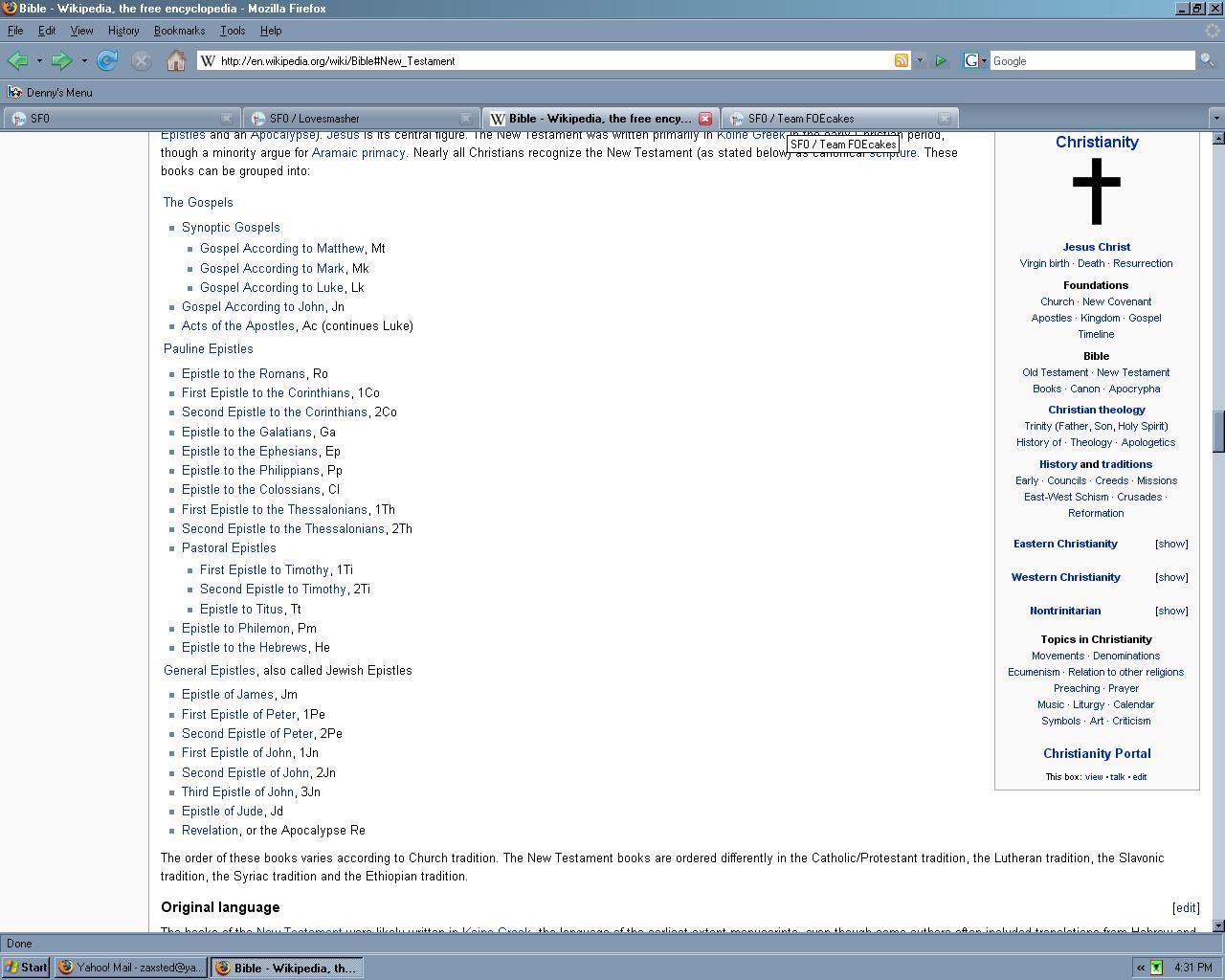Open the Epistle to the Romans link

[243, 374]
